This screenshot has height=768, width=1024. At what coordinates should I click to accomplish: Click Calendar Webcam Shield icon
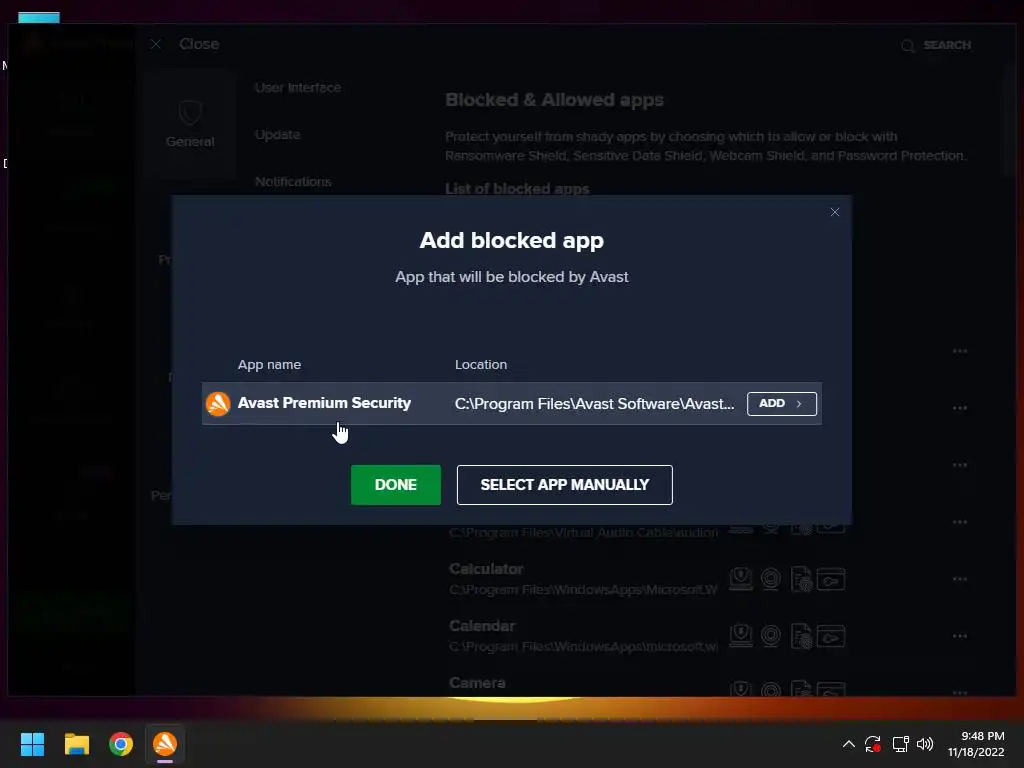click(771, 636)
